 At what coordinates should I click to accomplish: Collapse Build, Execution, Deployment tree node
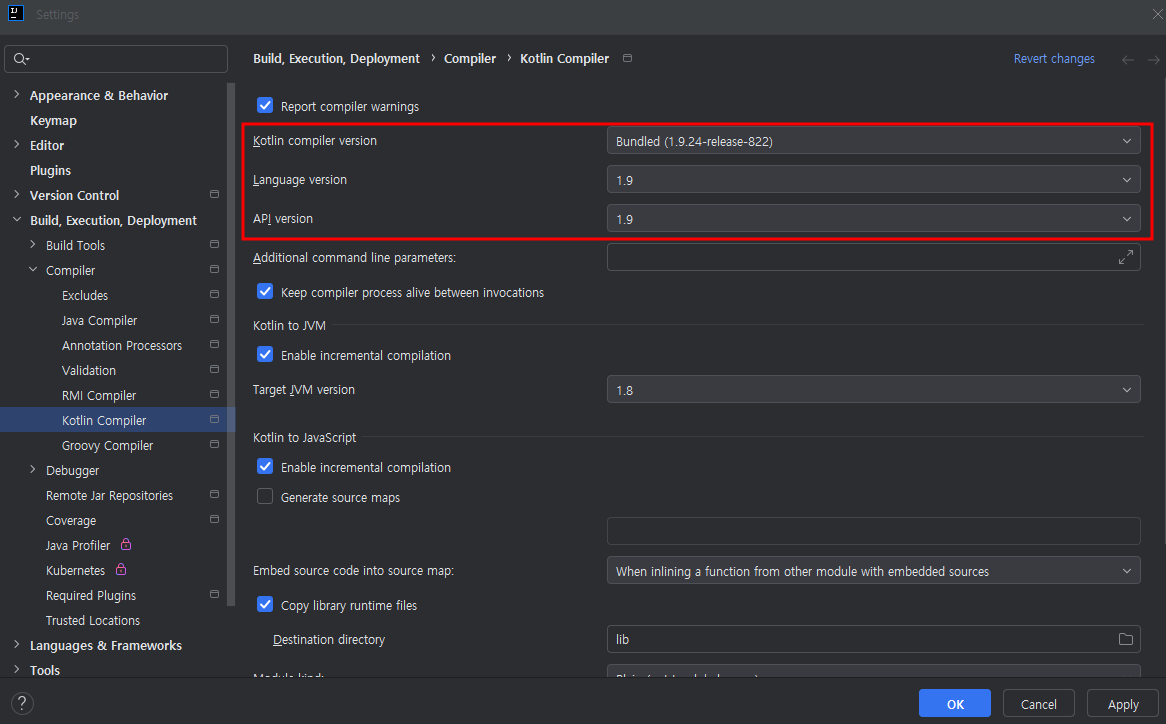[x=16, y=220]
